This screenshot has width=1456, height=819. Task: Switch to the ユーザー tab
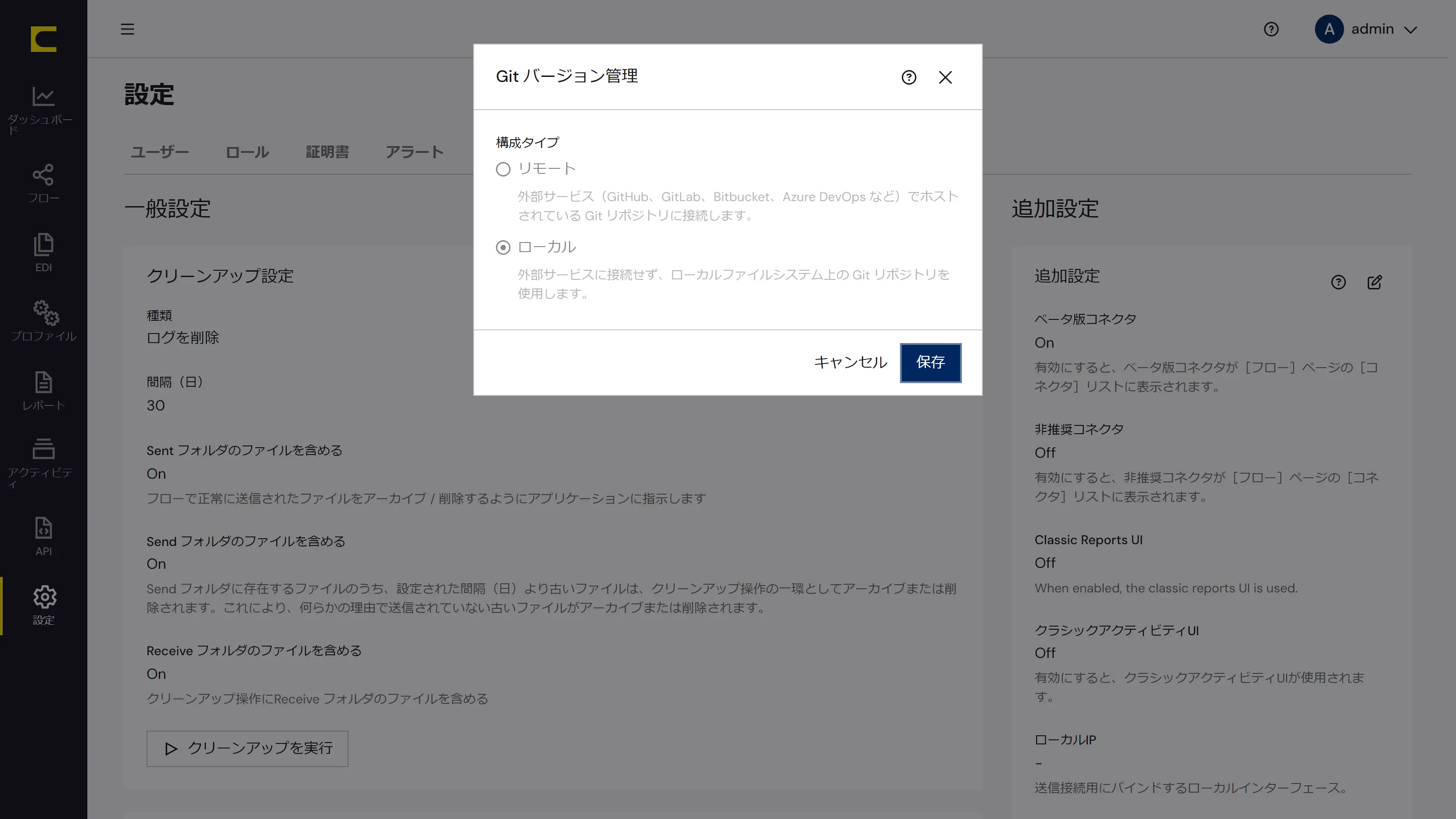[159, 152]
